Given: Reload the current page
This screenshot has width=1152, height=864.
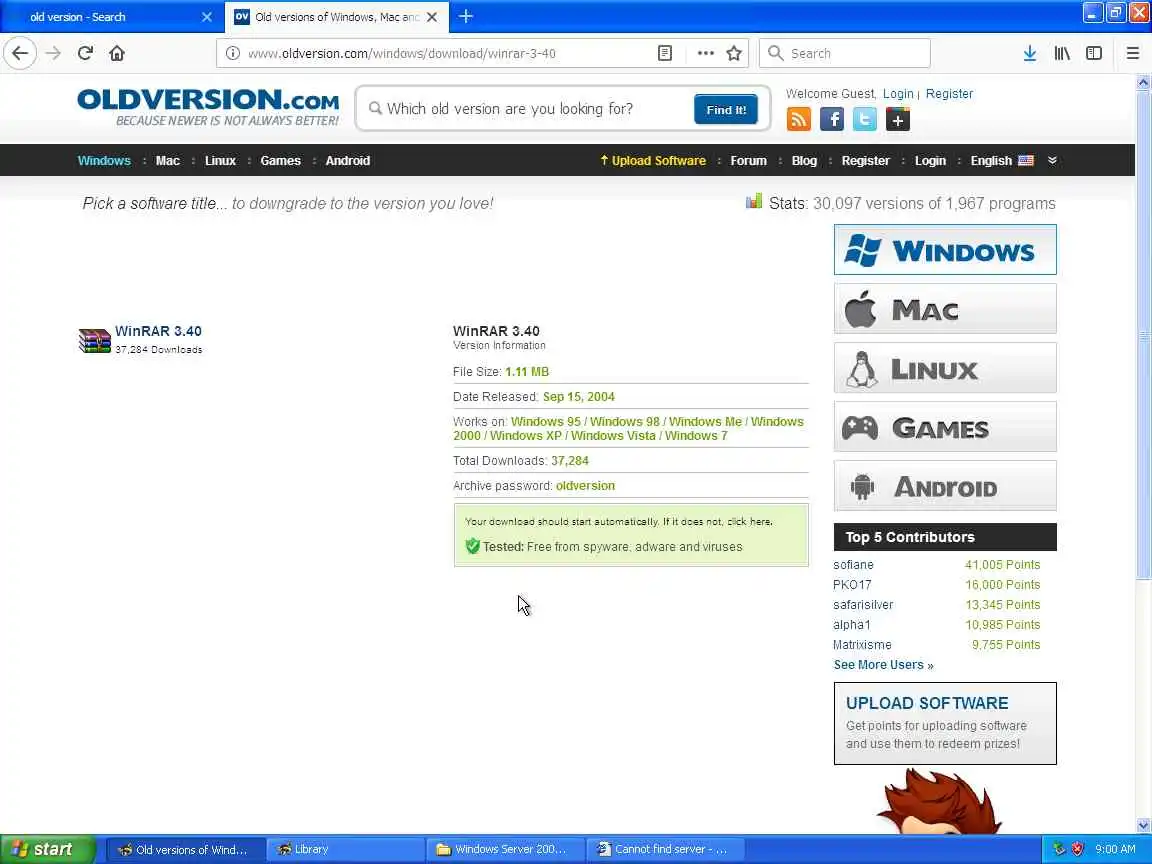Looking at the screenshot, I should coord(85,53).
